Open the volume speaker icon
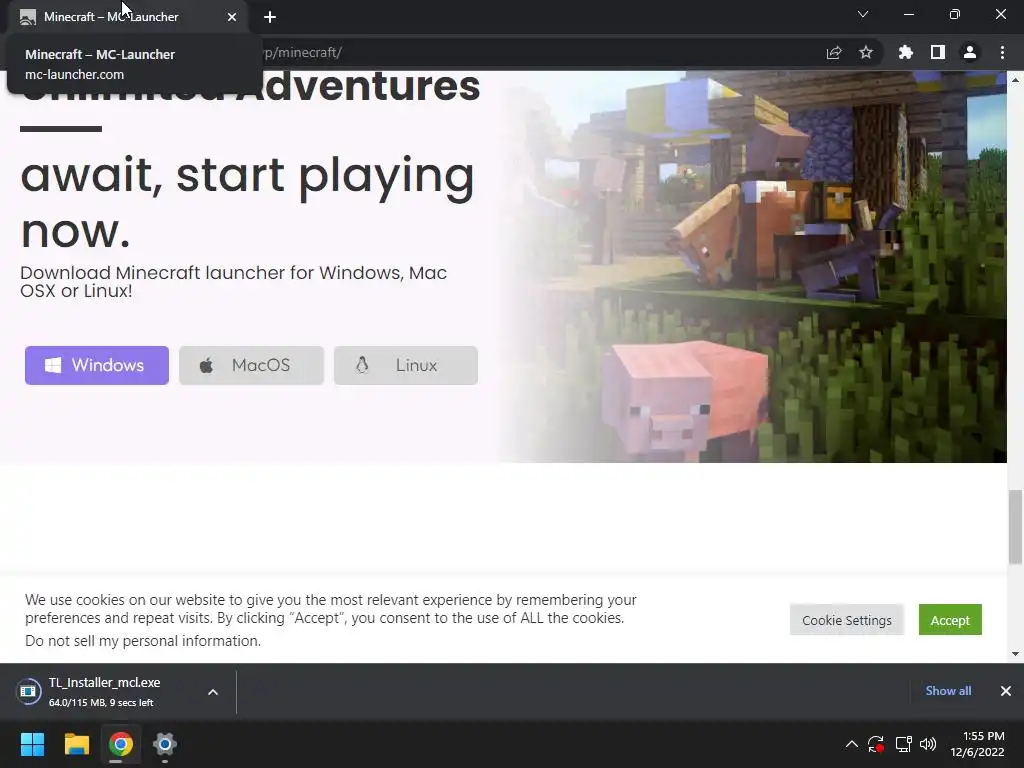Screen dimensions: 1024x768 click(x=927, y=744)
